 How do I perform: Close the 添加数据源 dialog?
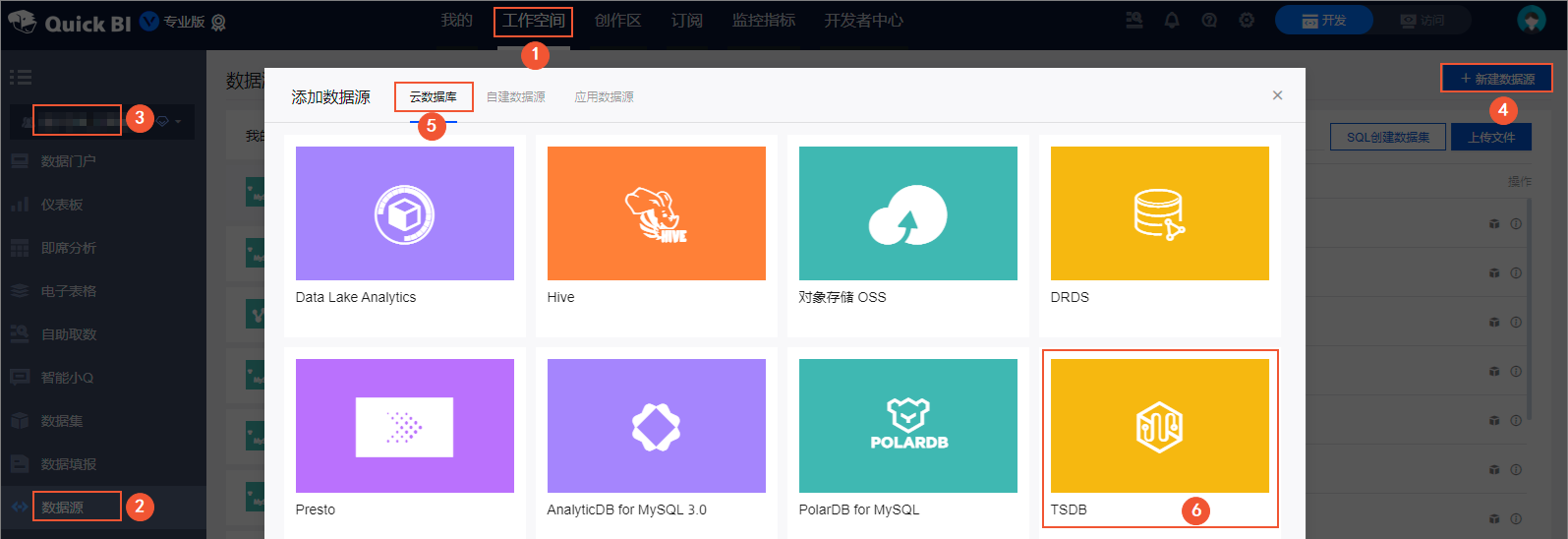1277,95
